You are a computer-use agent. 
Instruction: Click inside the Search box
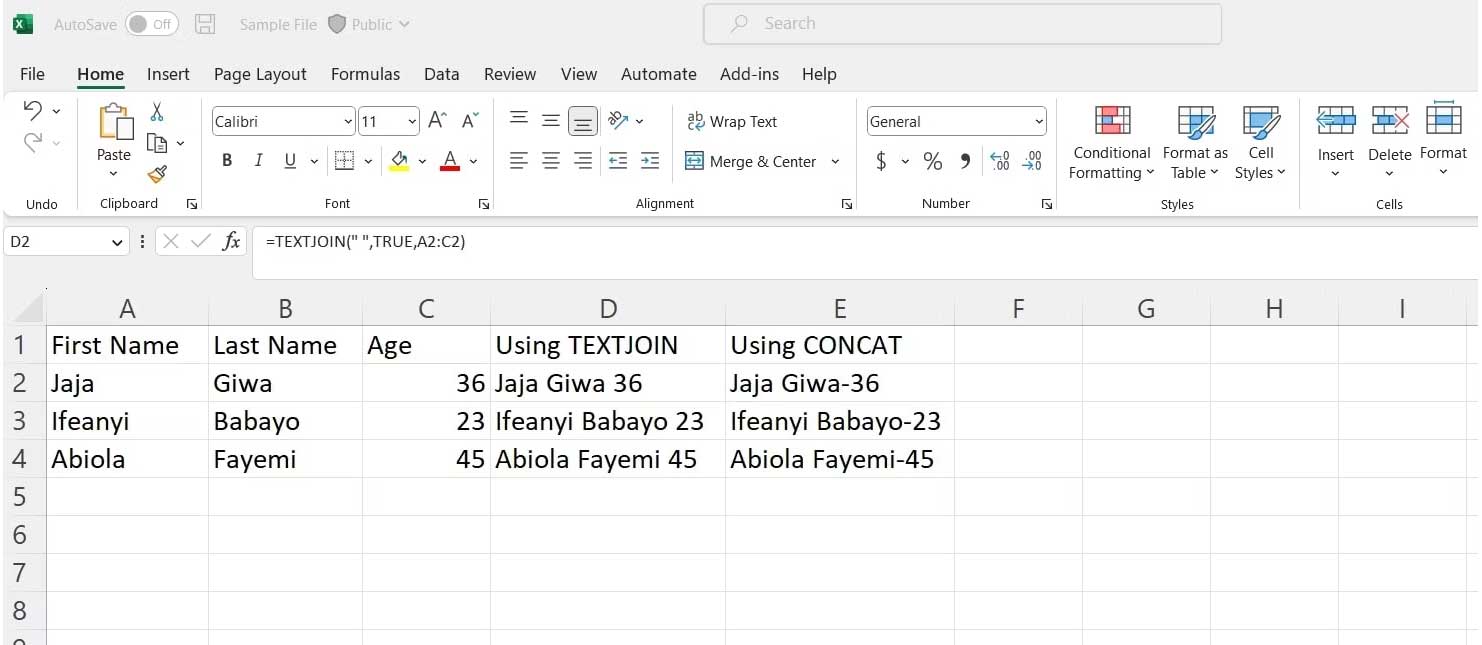[x=962, y=24]
